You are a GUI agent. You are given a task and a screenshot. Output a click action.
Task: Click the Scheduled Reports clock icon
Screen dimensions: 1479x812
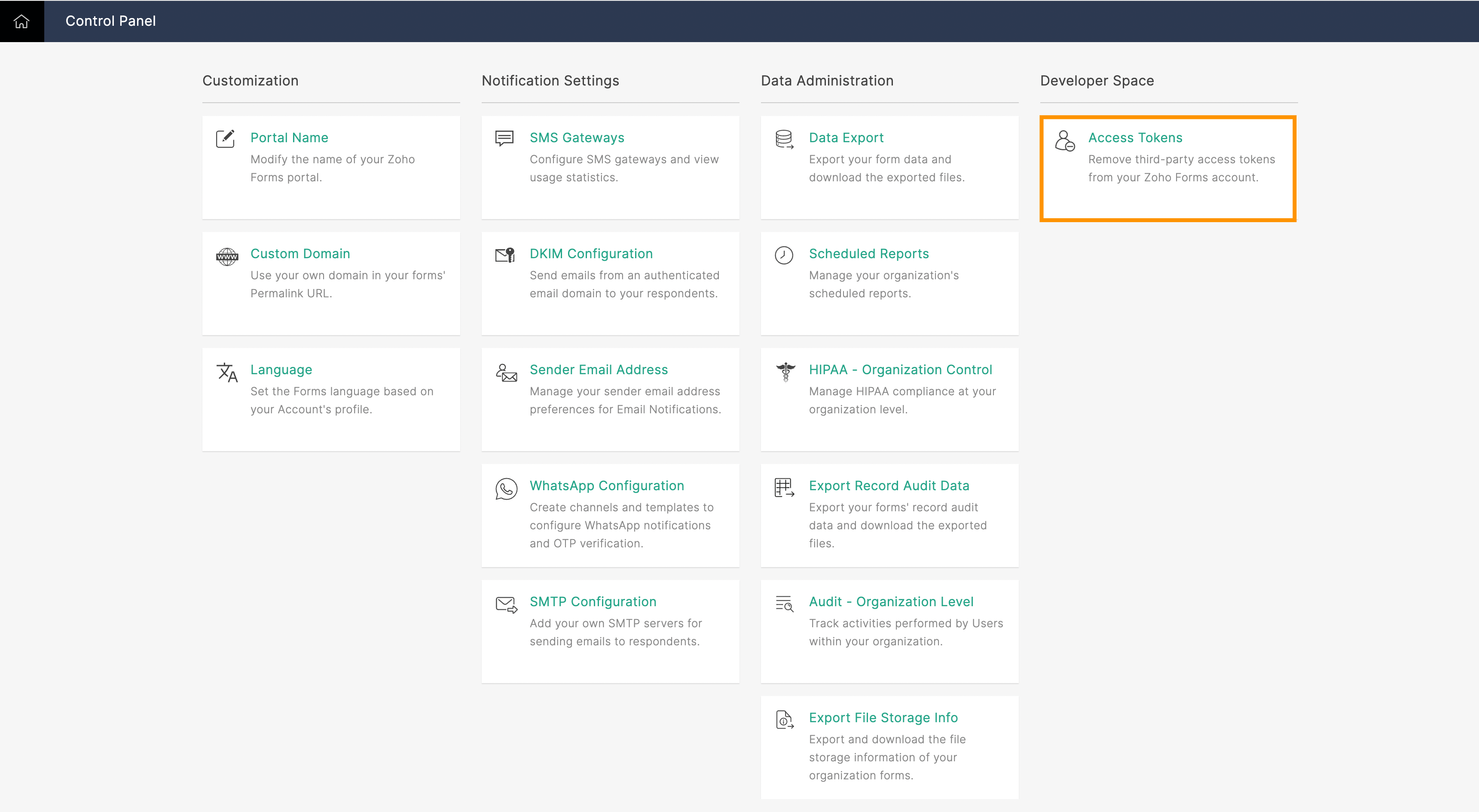pos(784,255)
